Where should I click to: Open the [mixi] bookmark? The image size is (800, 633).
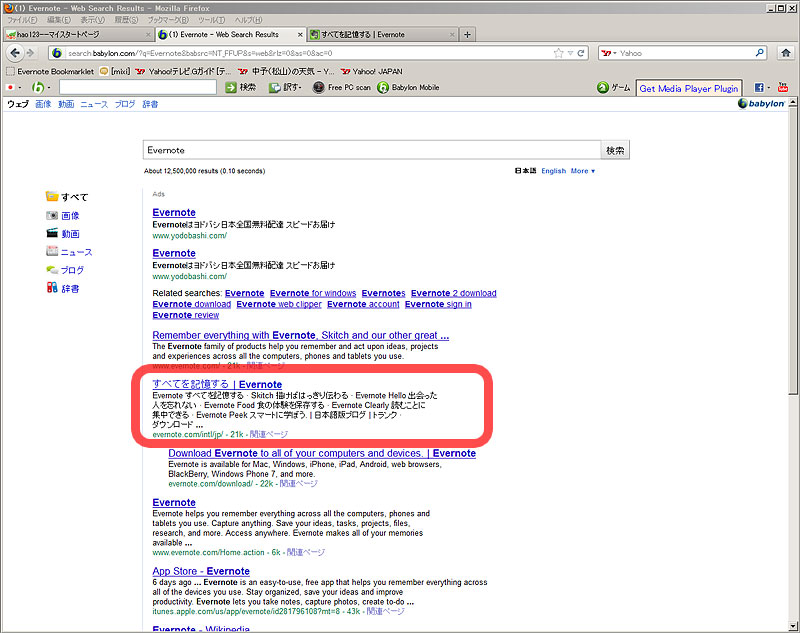(x=115, y=71)
